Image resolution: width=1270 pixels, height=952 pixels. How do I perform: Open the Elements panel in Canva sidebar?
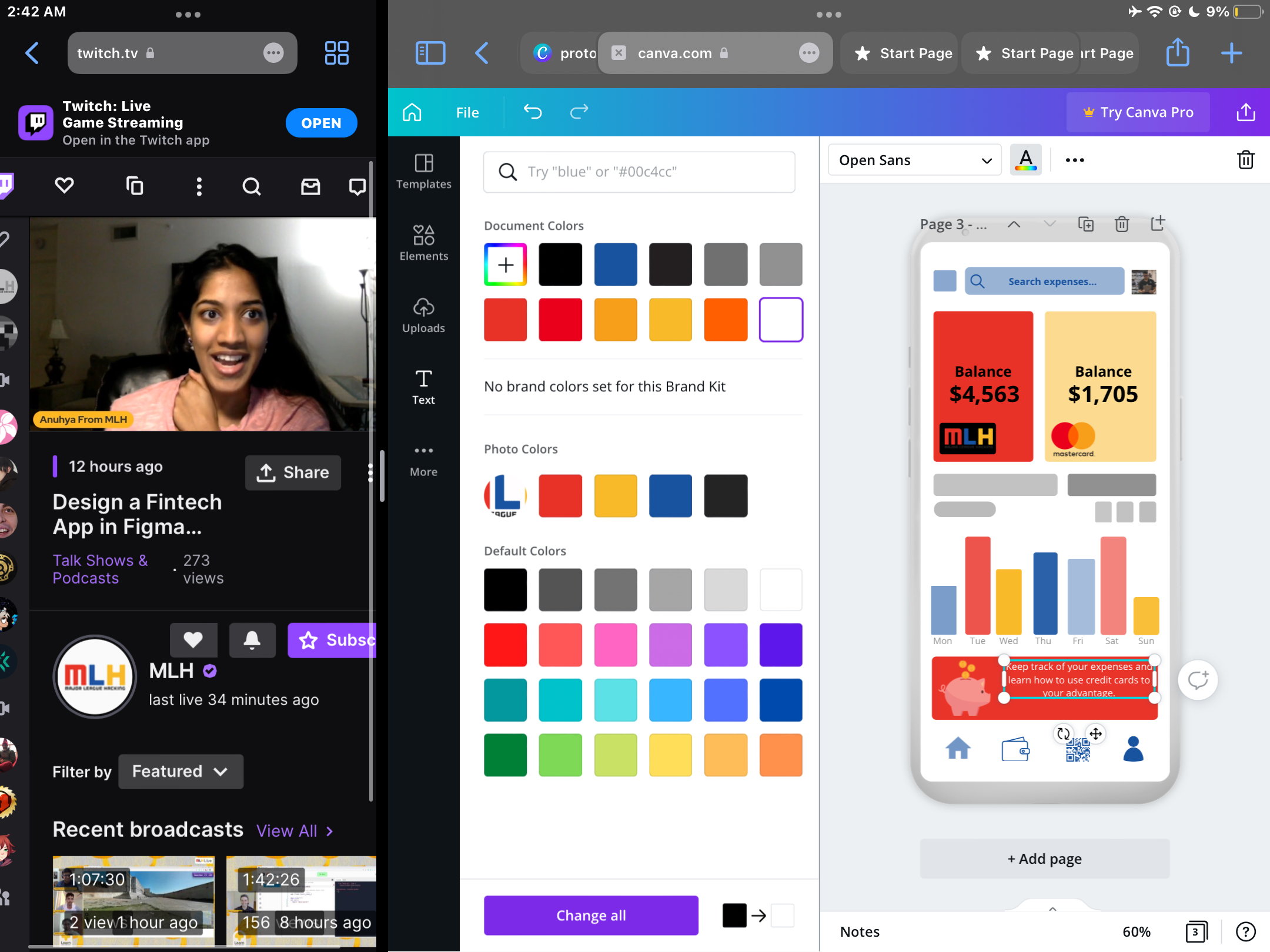[x=423, y=243]
